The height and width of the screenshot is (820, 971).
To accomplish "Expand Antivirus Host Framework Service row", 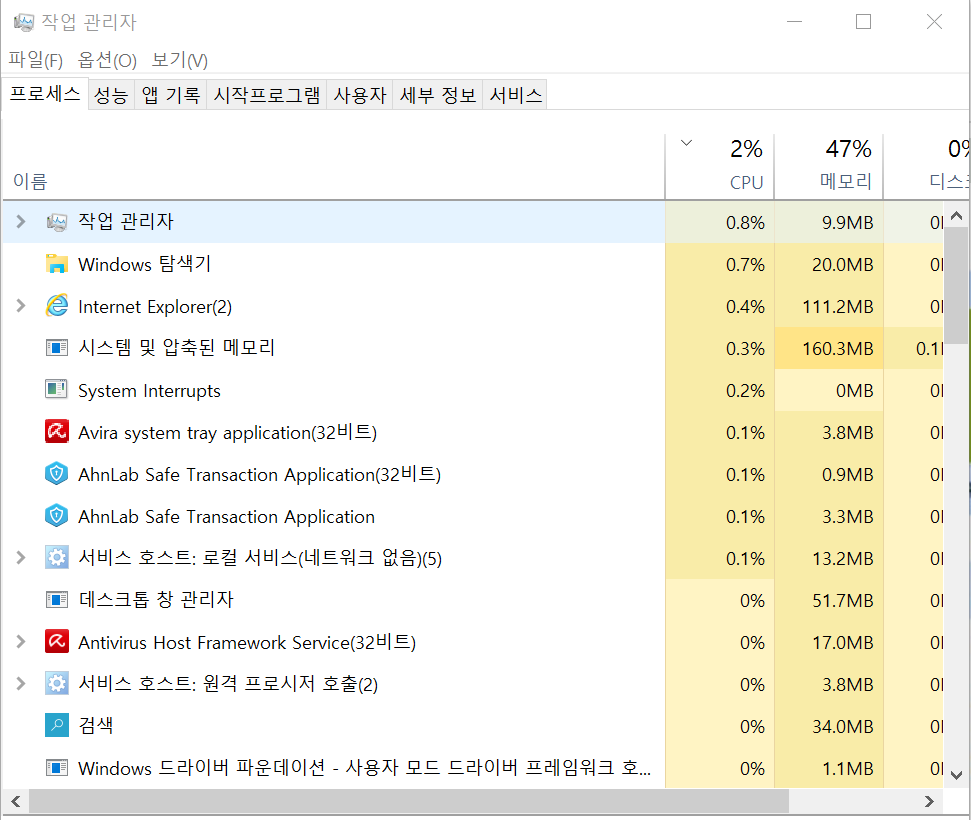I will 21,642.
